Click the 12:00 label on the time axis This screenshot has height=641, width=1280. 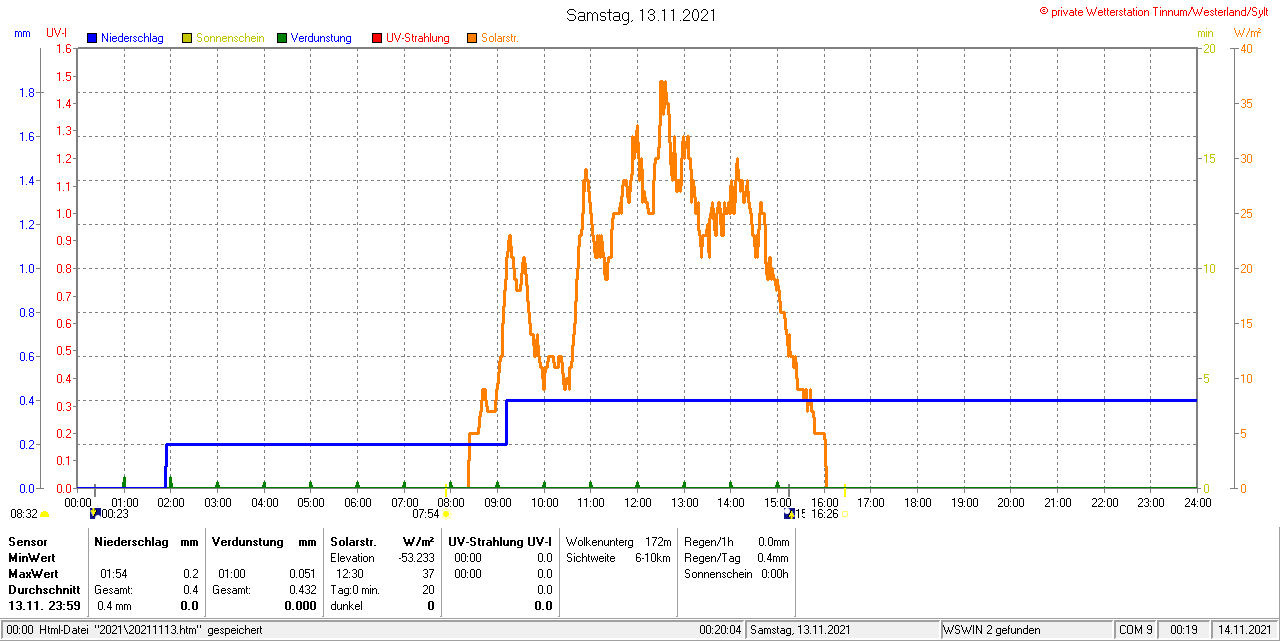(x=637, y=502)
